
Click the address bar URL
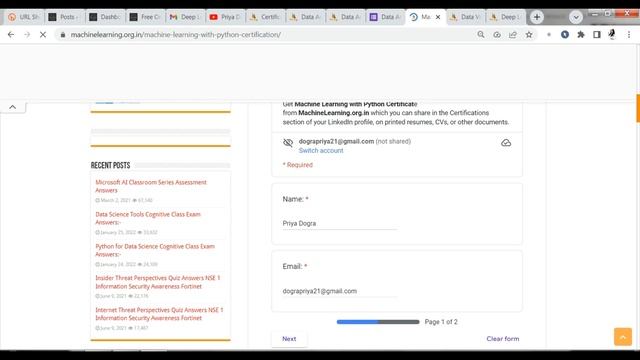pyautogui.click(x=176, y=35)
